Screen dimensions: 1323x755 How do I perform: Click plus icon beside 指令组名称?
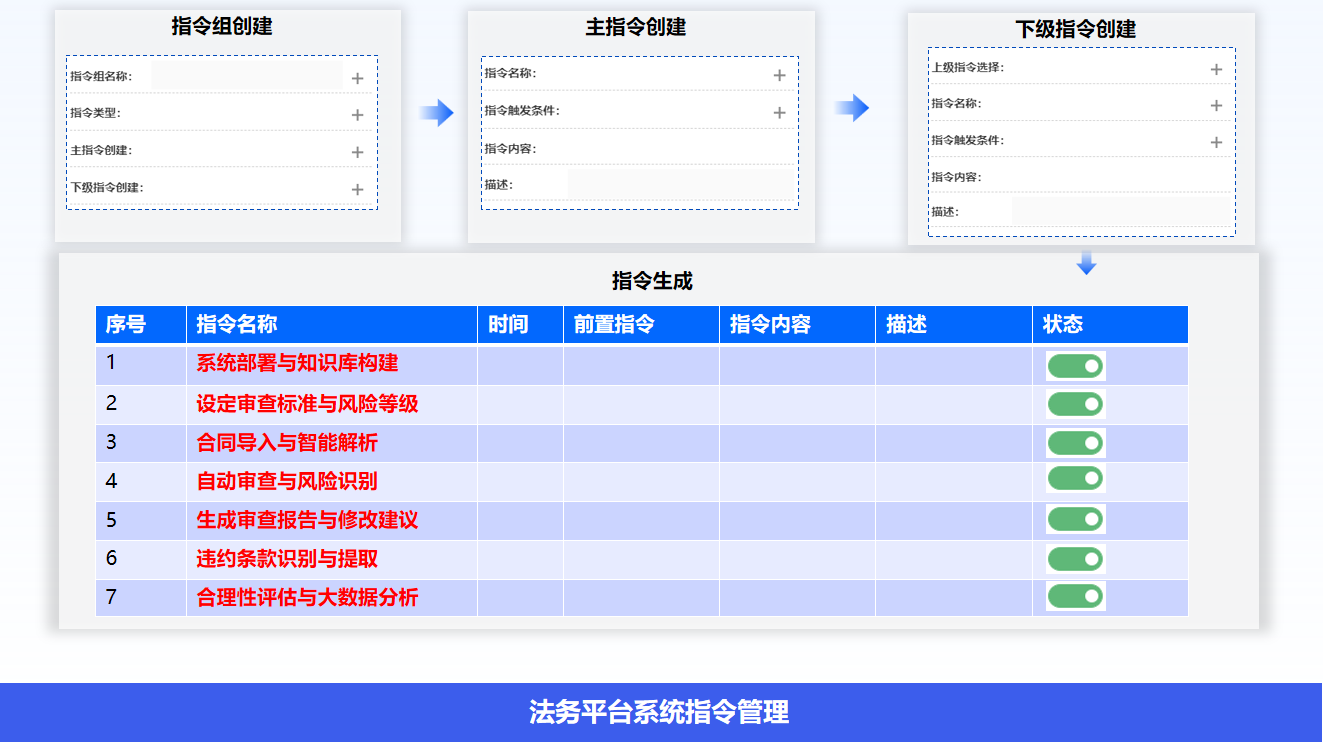click(x=357, y=78)
